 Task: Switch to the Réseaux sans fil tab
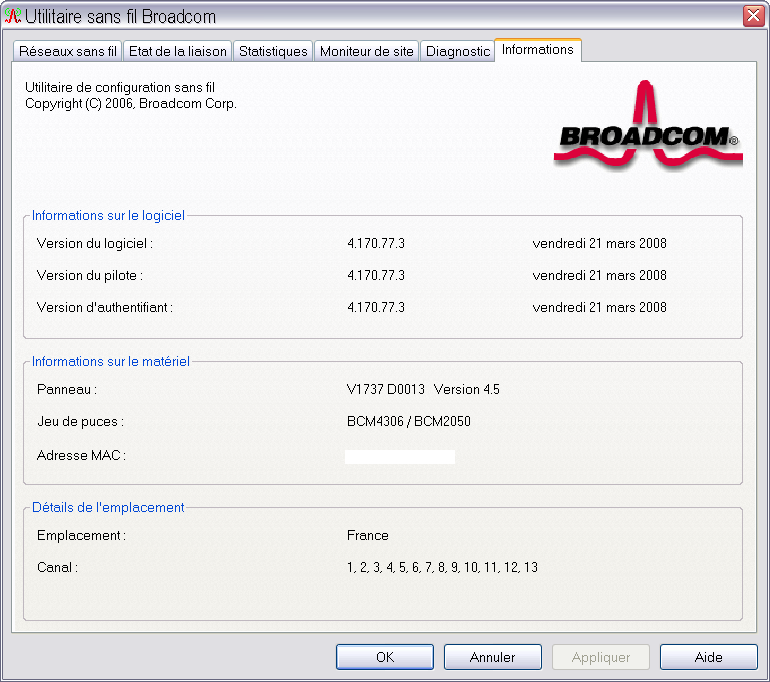coord(68,51)
